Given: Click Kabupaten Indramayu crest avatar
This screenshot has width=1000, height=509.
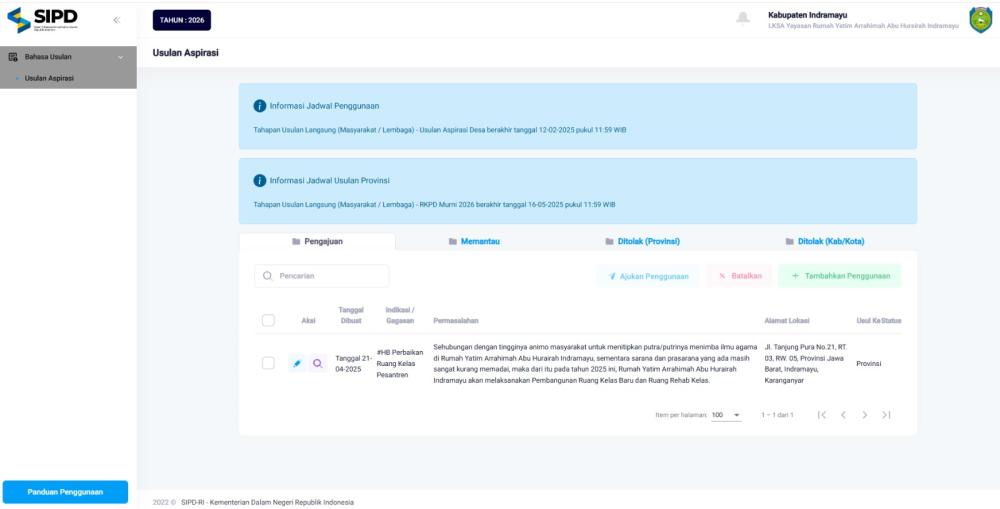Looking at the screenshot, I should click(x=980, y=20).
